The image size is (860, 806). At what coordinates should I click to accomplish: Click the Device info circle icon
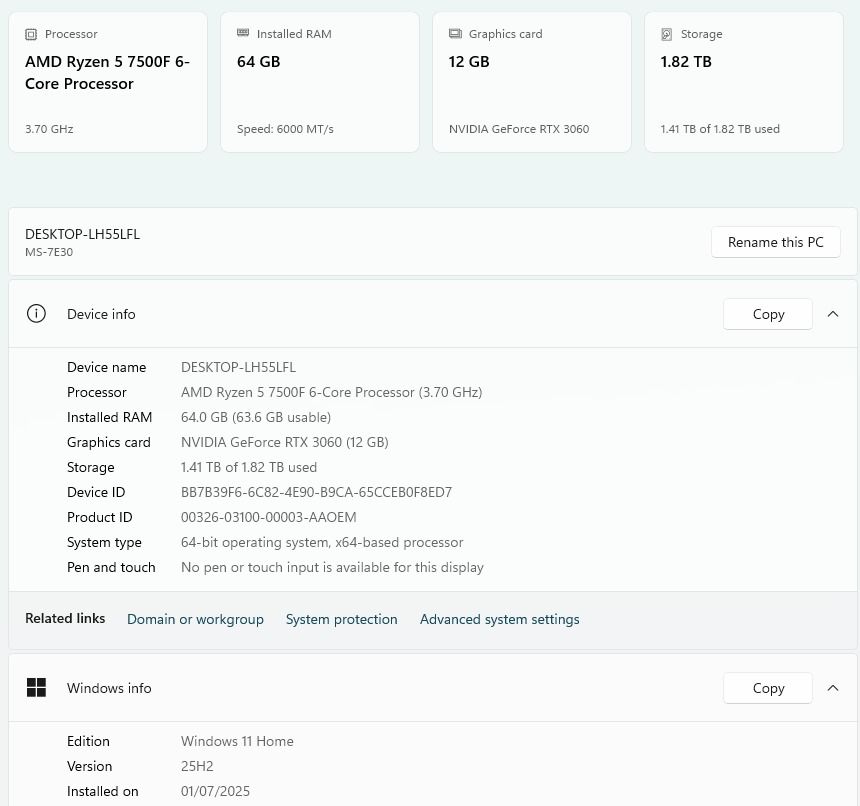(x=36, y=314)
